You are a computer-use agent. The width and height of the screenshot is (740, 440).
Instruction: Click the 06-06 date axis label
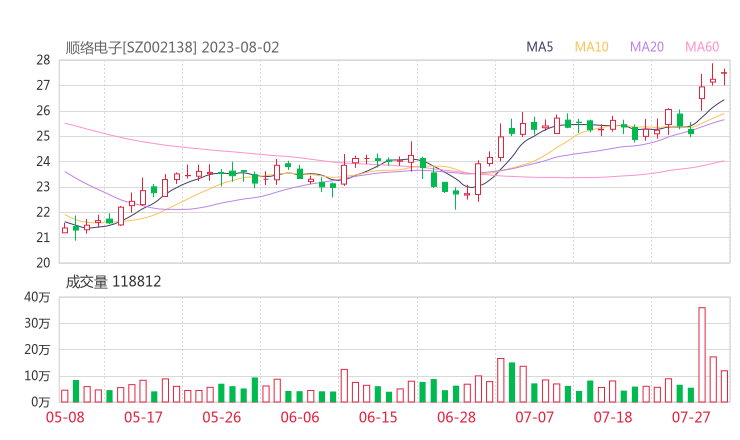coord(300,417)
